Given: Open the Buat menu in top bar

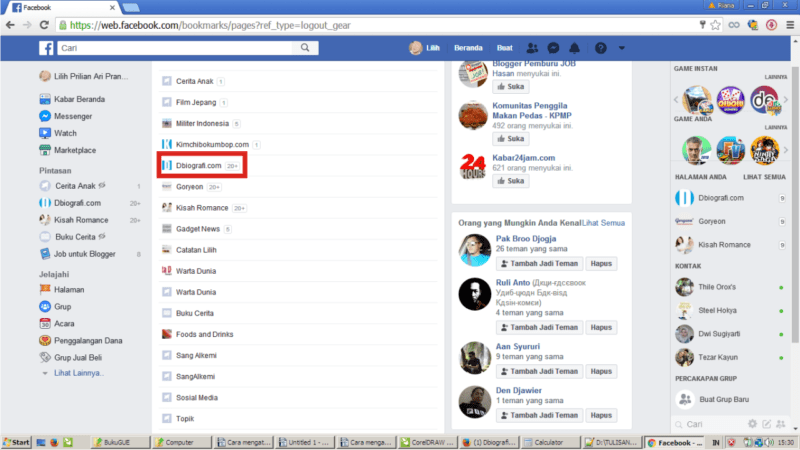Looking at the screenshot, I should point(505,48).
